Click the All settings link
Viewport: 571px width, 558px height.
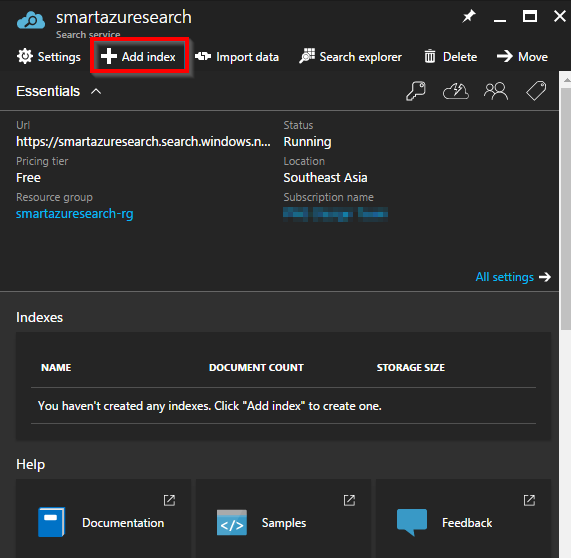point(513,277)
